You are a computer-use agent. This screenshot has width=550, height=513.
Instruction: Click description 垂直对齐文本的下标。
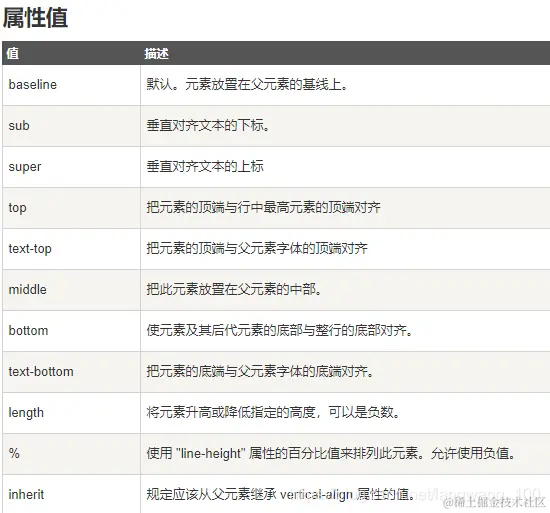(x=208, y=126)
